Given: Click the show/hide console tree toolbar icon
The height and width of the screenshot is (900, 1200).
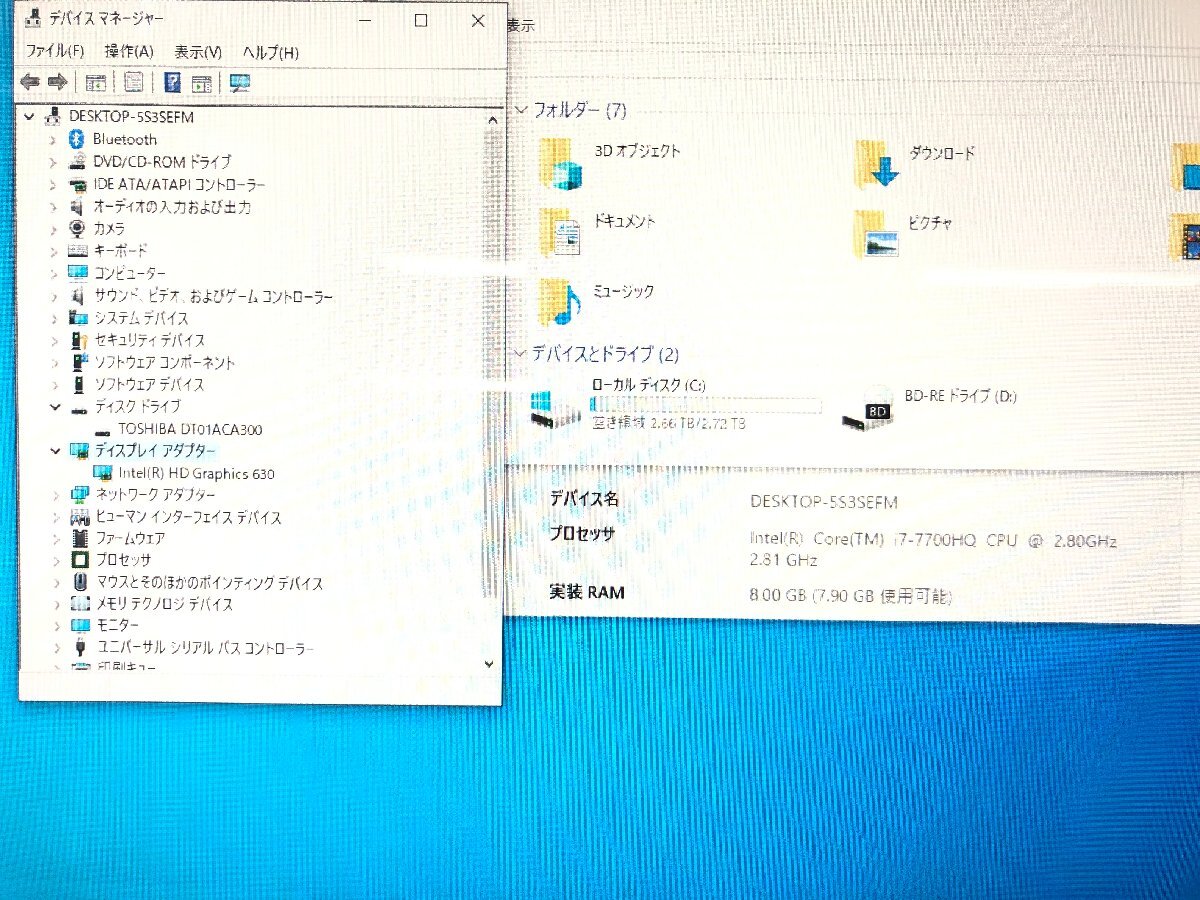Looking at the screenshot, I should click(96, 83).
